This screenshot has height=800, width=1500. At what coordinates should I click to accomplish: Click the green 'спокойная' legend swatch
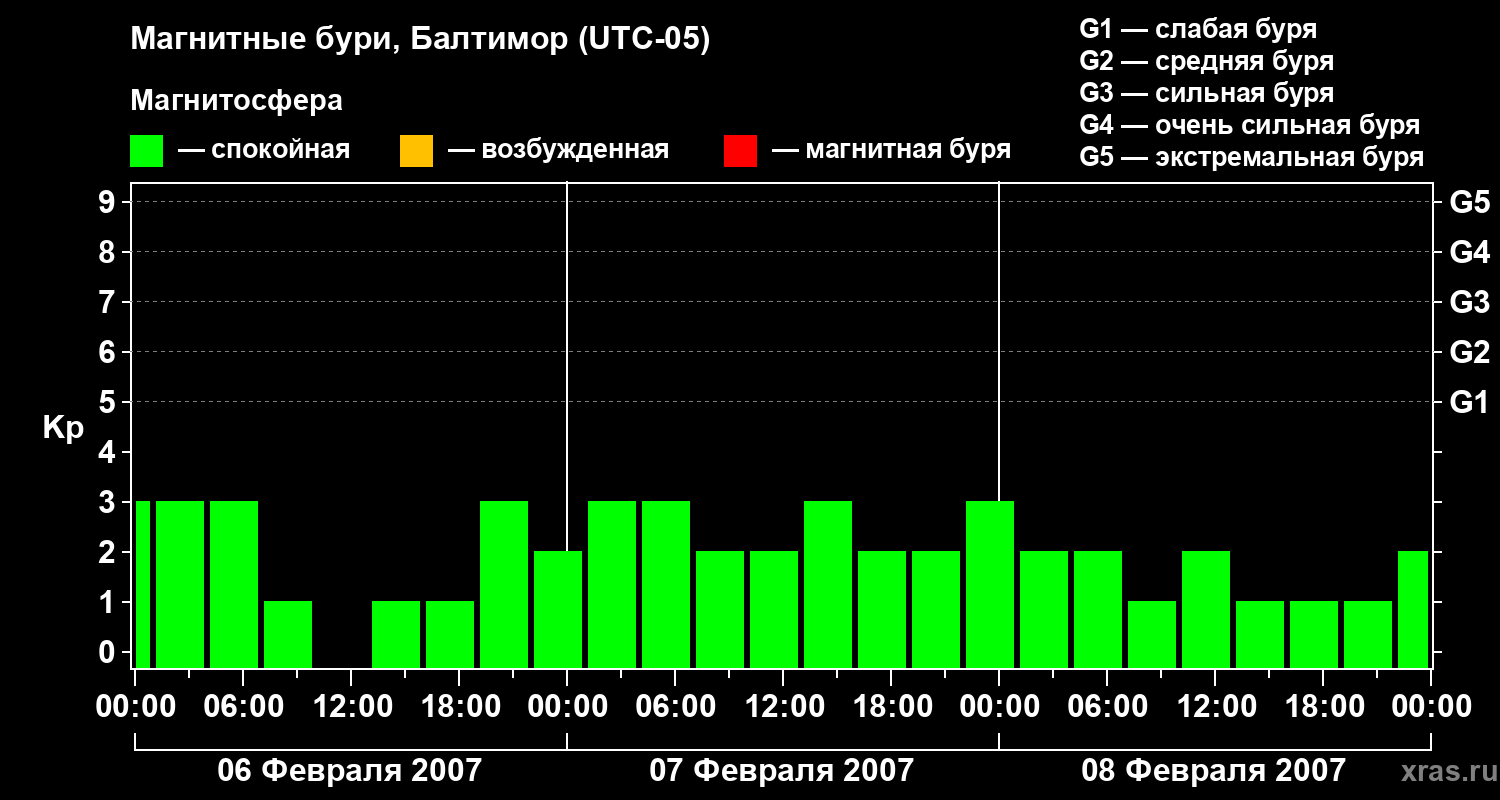tap(146, 151)
